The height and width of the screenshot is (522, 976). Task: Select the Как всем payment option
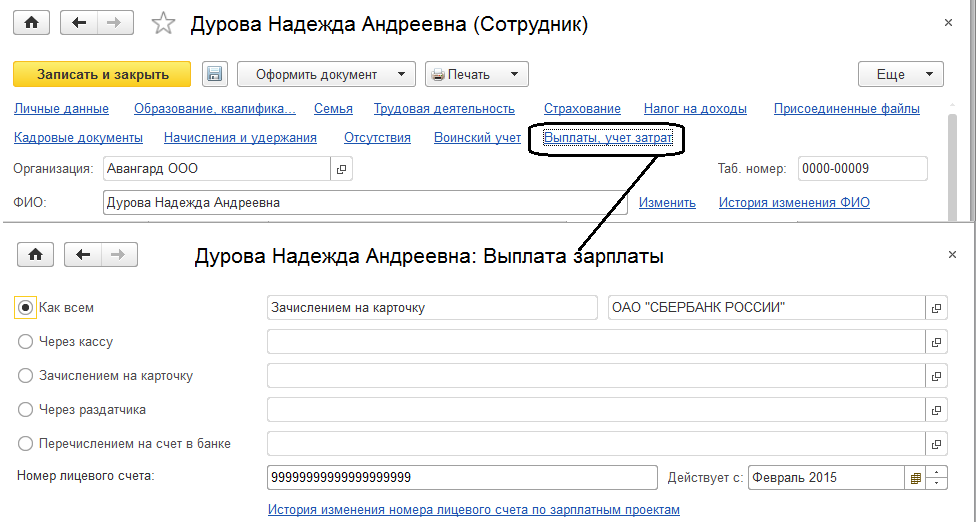point(25,307)
